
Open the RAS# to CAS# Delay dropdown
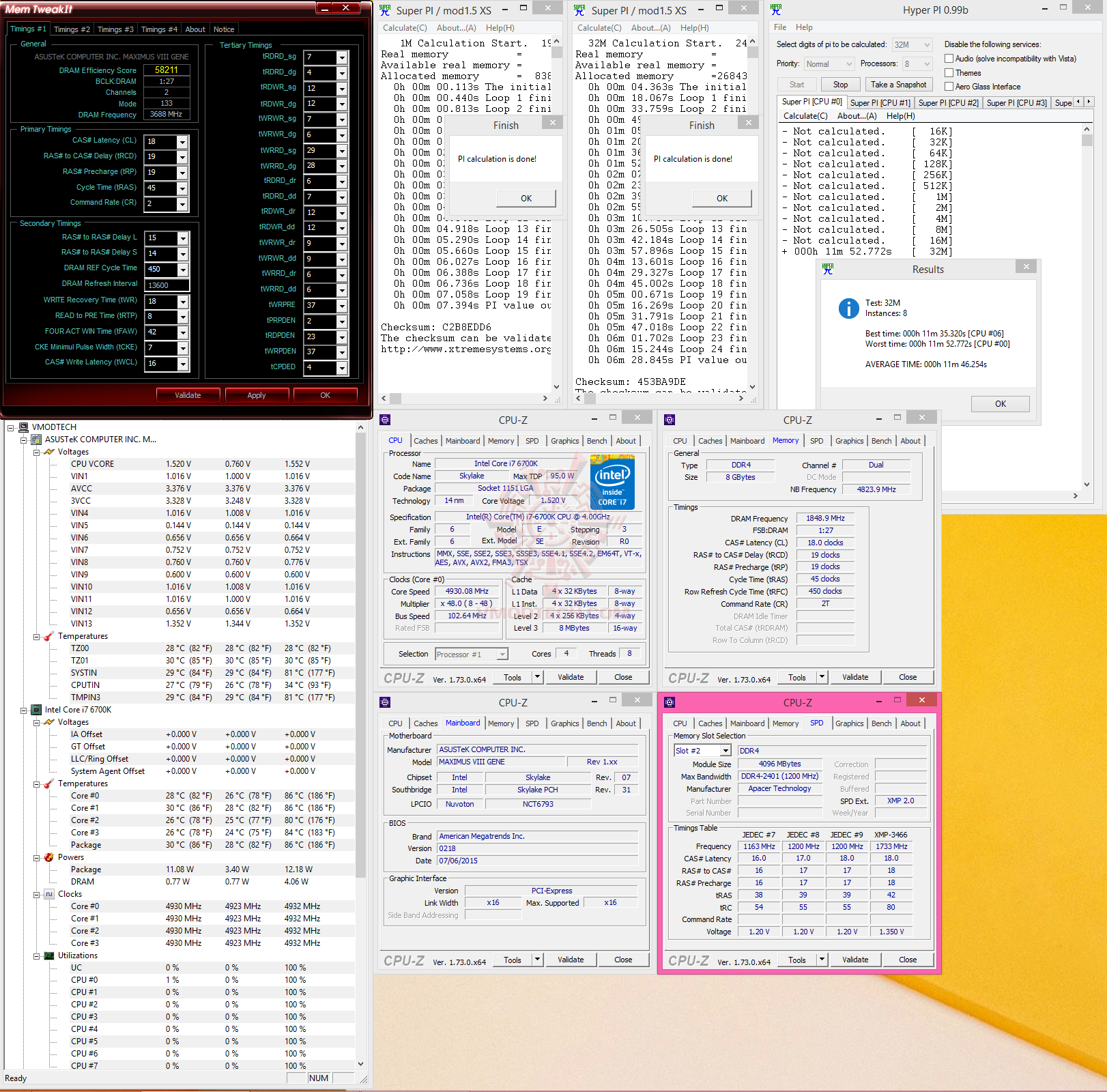tap(182, 157)
